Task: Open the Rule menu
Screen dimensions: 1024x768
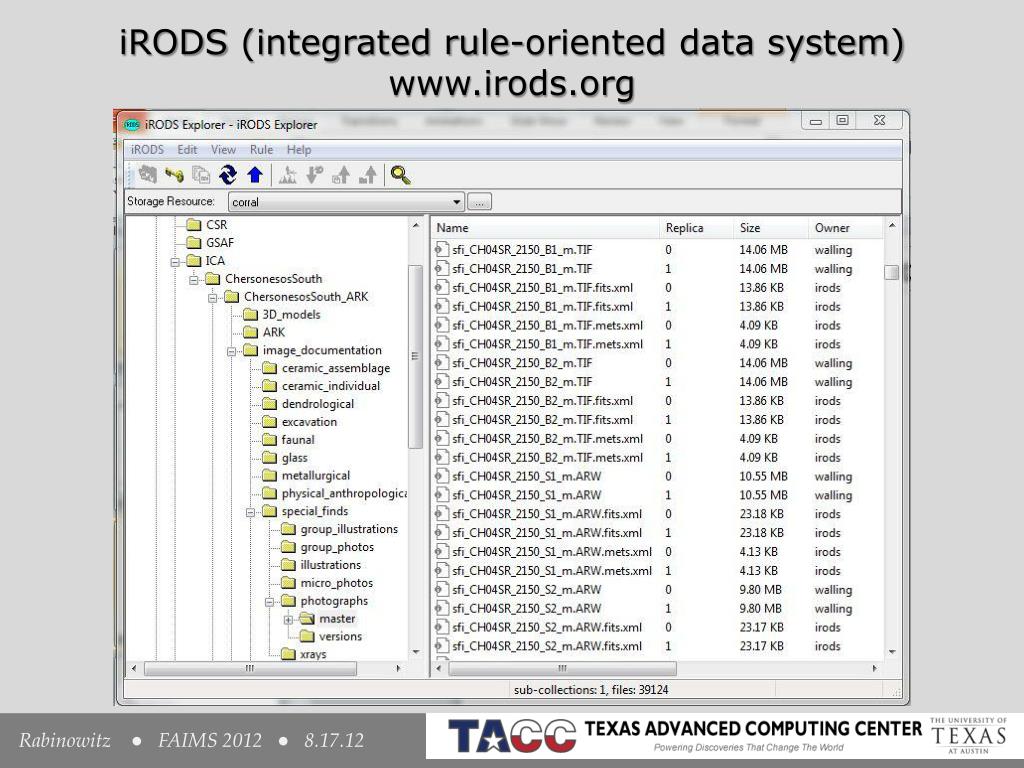Action: pyautogui.click(x=261, y=150)
